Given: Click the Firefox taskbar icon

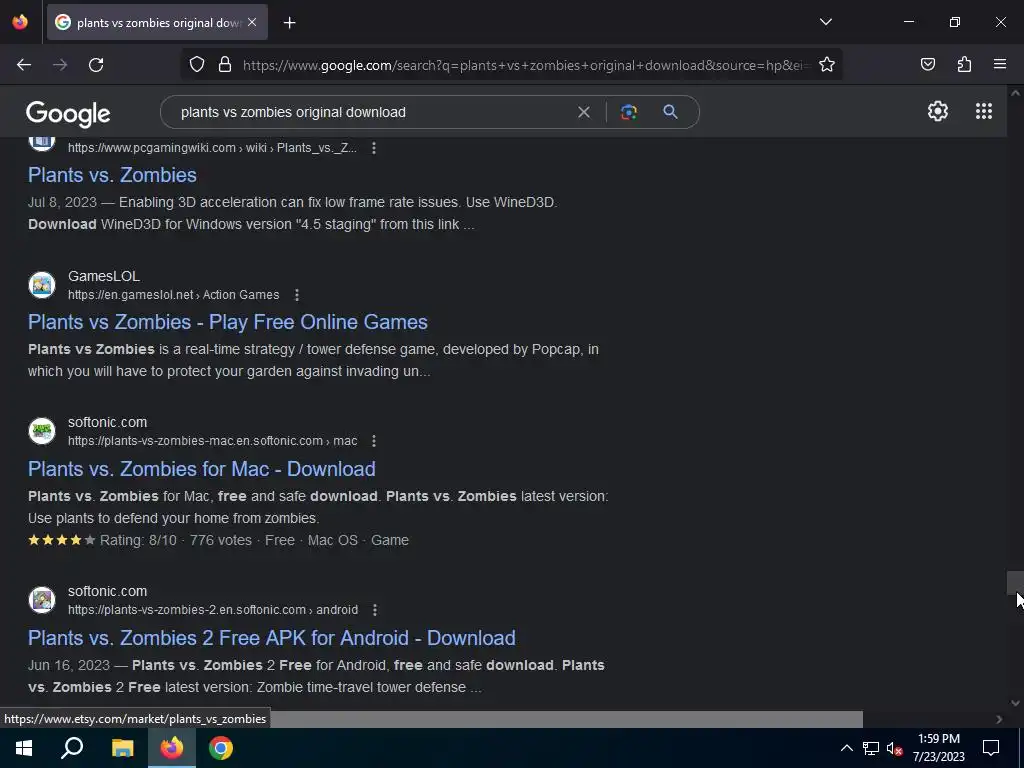Looking at the screenshot, I should (172, 748).
